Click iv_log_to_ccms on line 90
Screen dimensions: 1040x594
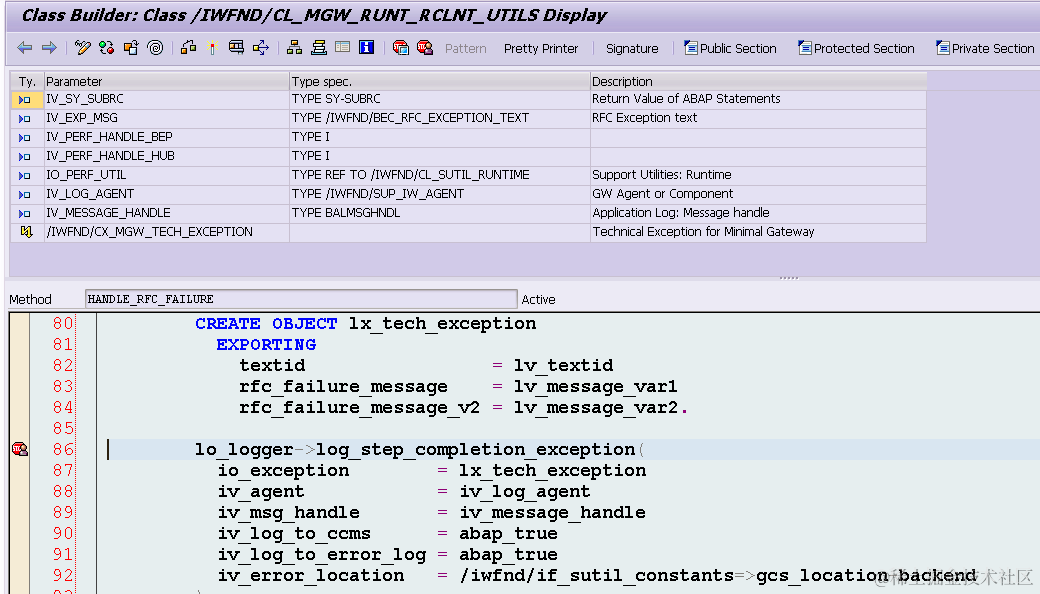click(294, 534)
